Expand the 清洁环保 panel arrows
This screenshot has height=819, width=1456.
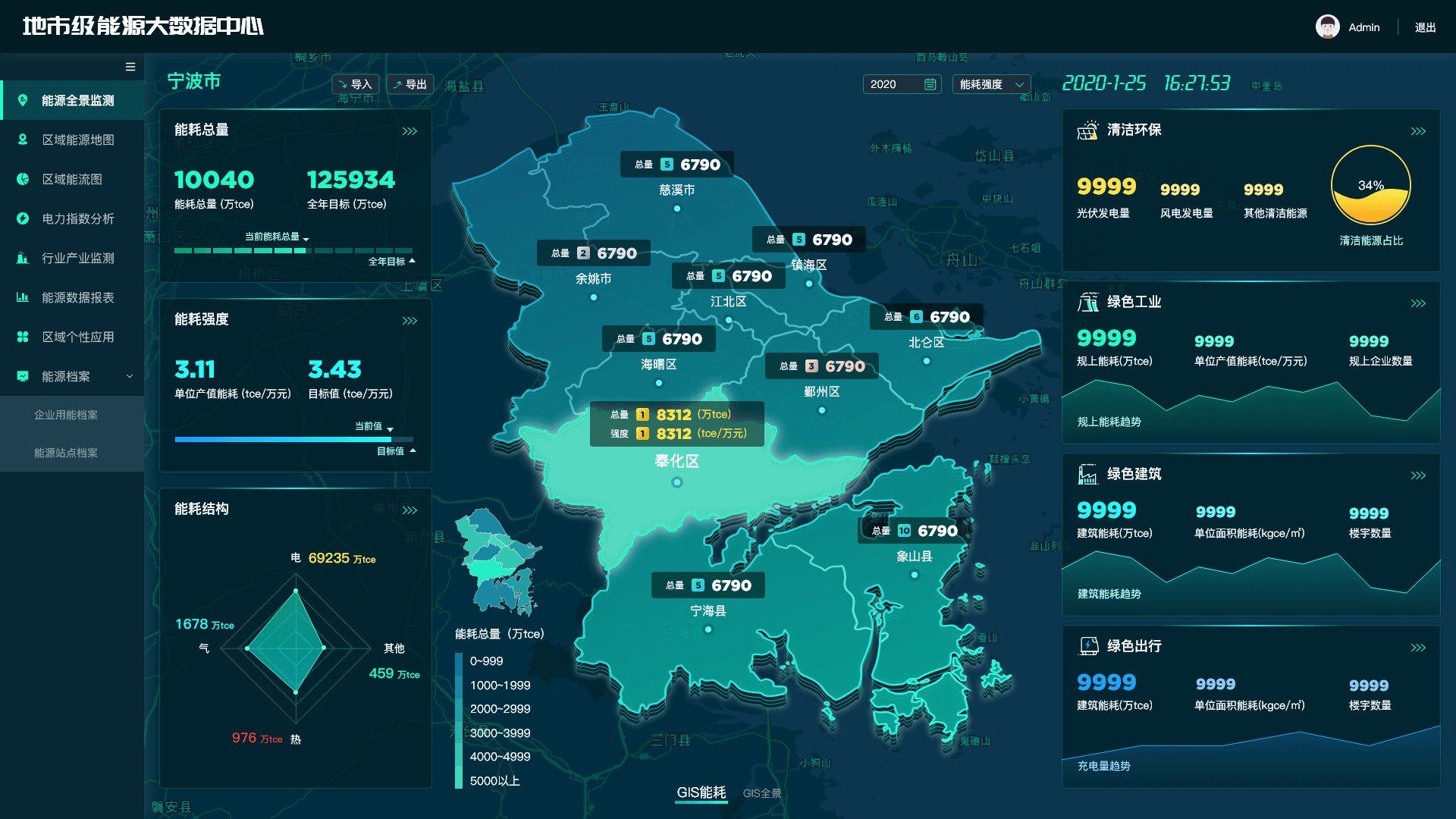(x=1418, y=131)
